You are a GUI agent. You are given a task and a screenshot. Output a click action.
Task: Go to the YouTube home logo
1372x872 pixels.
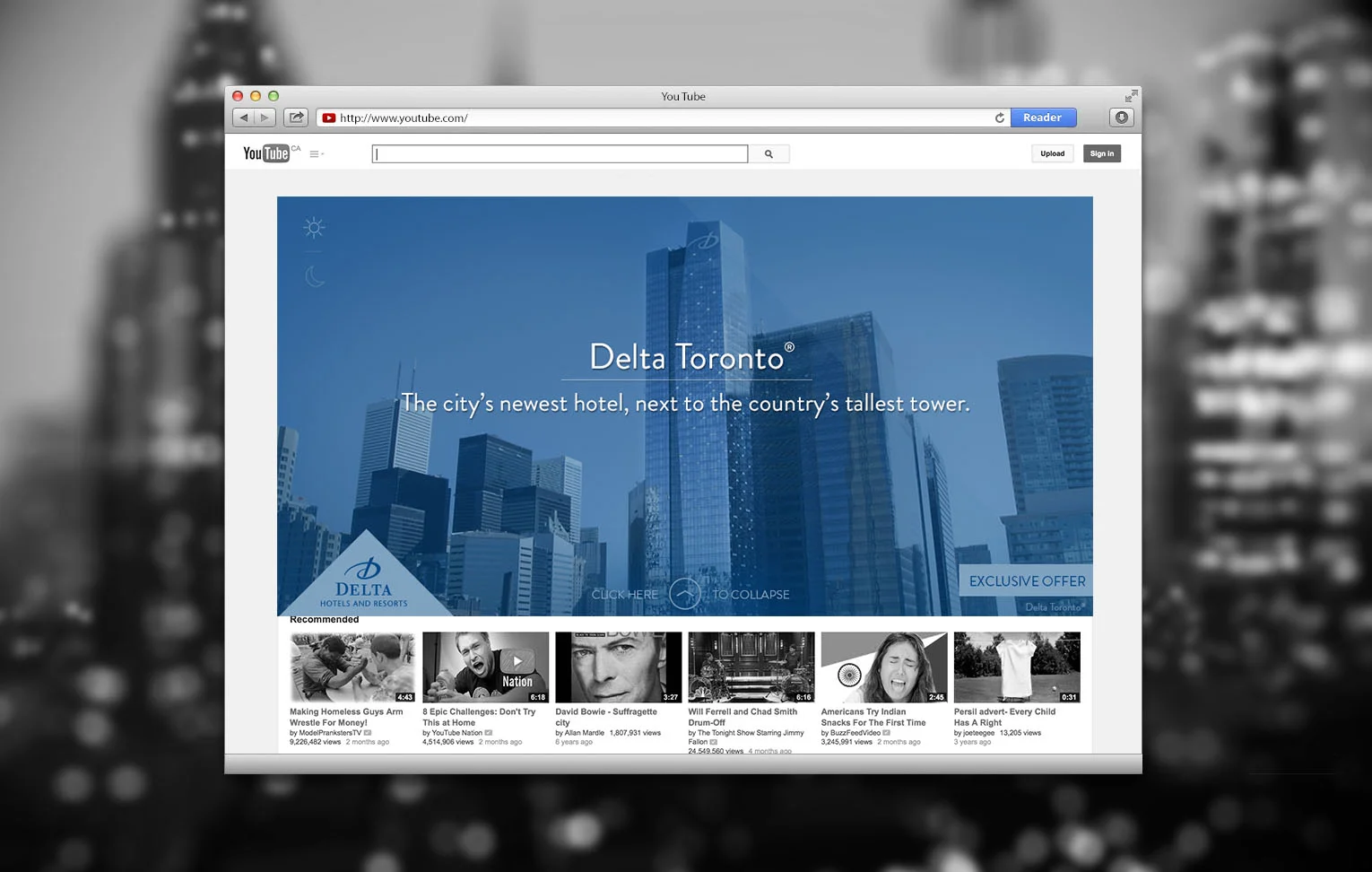pyautogui.click(x=266, y=153)
